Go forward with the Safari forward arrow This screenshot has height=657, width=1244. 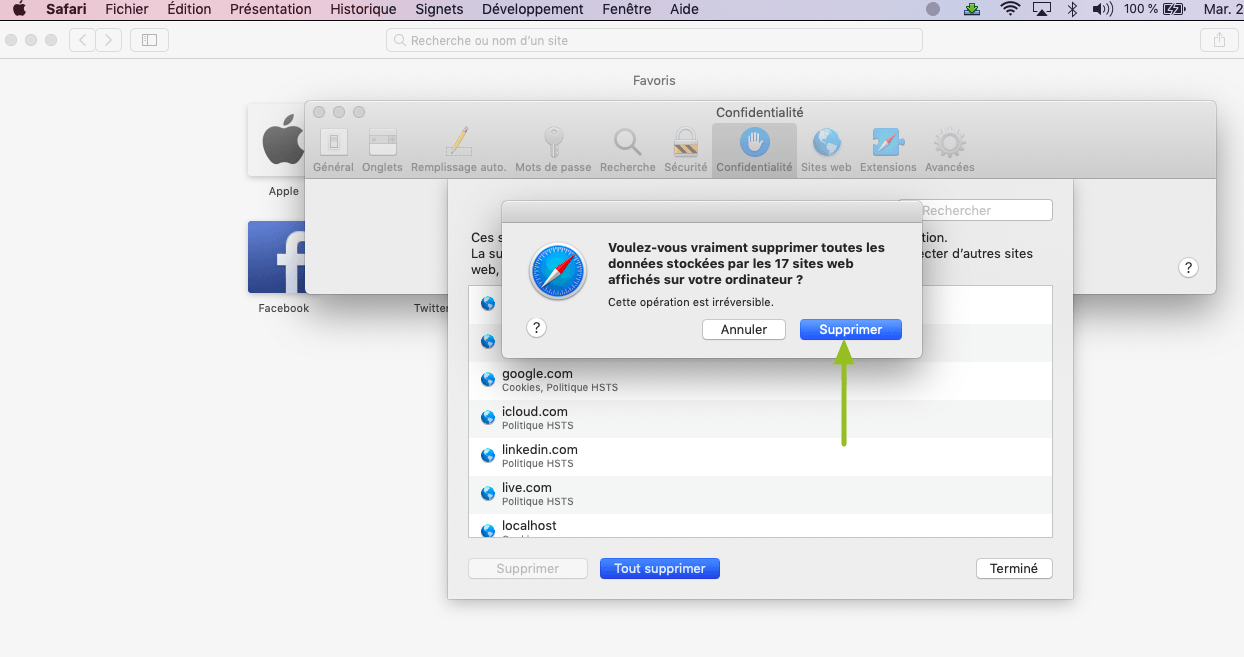109,40
